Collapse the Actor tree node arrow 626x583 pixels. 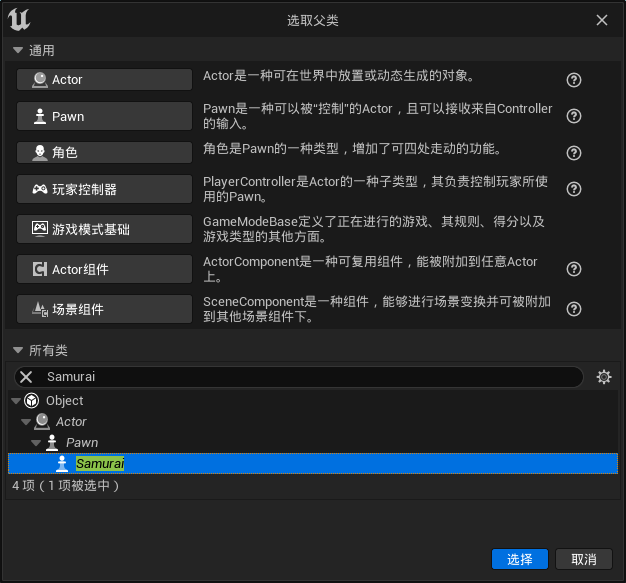[26, 422]
